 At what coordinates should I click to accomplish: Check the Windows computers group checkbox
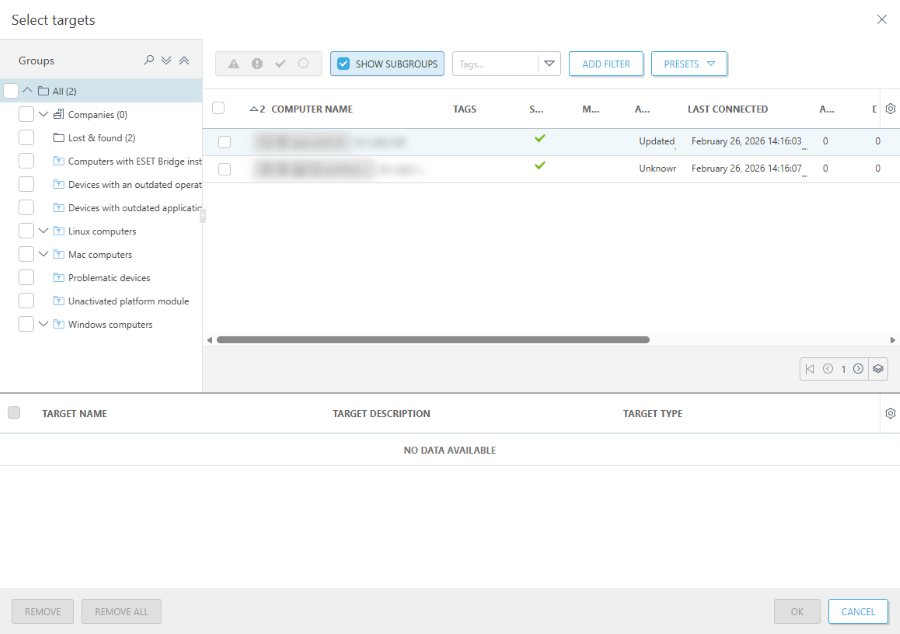click(x=26, y=324)
